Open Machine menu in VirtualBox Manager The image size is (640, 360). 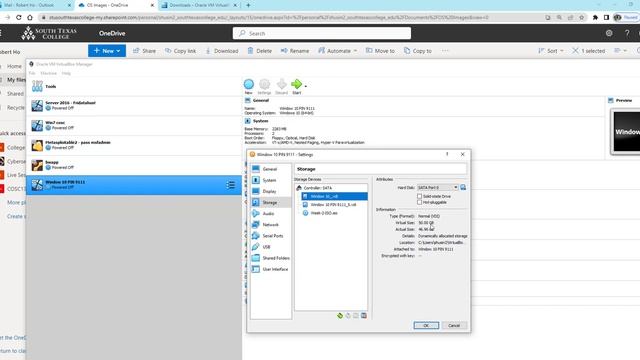(49, 73)
